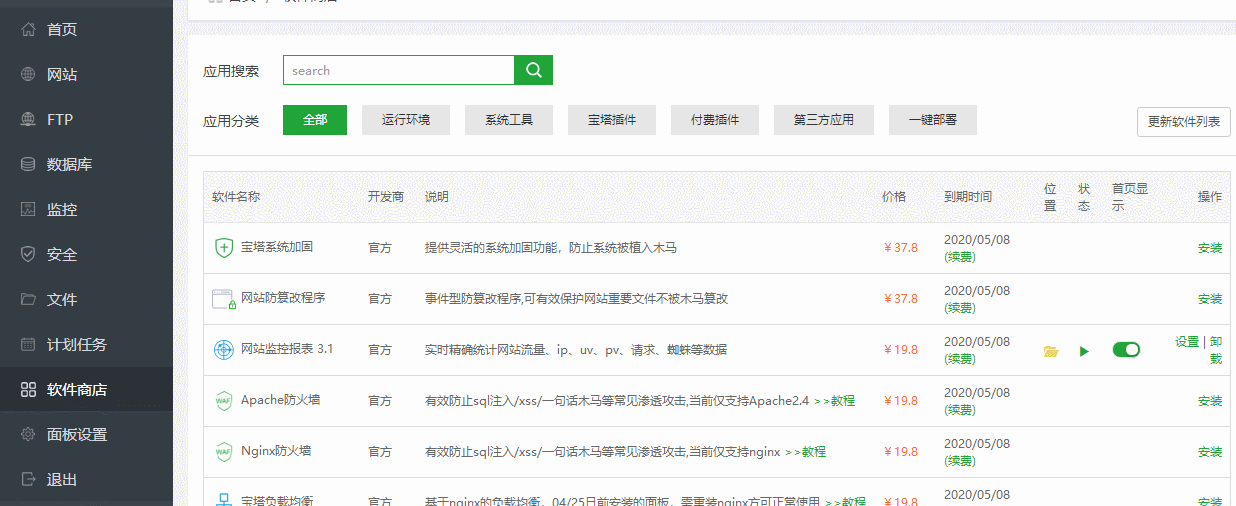This screenshot has height=506, width=1236.
Task: Click the 网站监控报表 globe icon
Action: click(x=223, y=350)
